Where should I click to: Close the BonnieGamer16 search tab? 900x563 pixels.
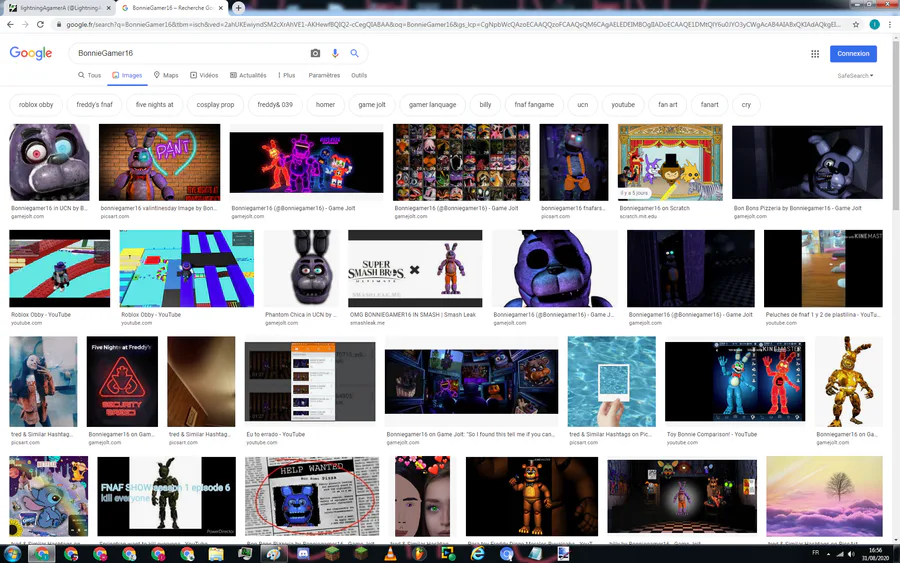[220, 8]
